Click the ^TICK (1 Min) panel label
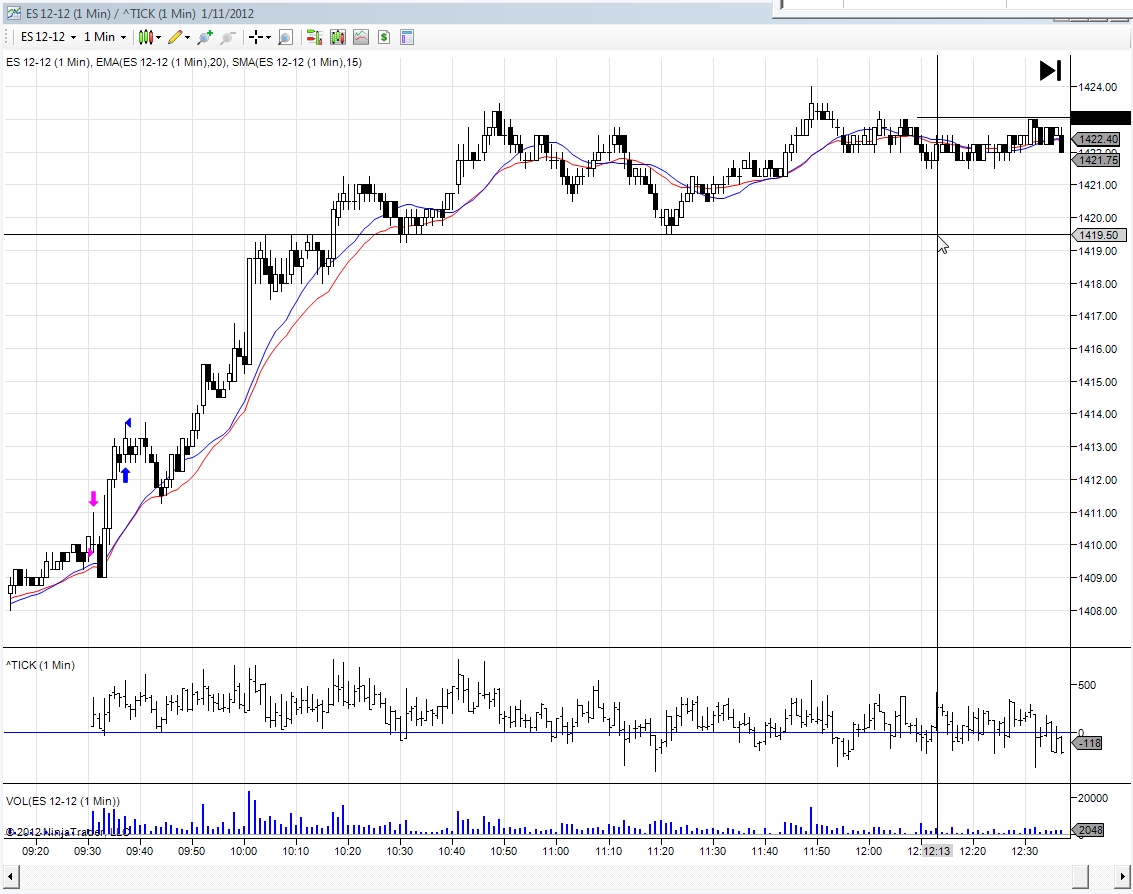This screenshot has height=894, width=1133. (40, 665)
